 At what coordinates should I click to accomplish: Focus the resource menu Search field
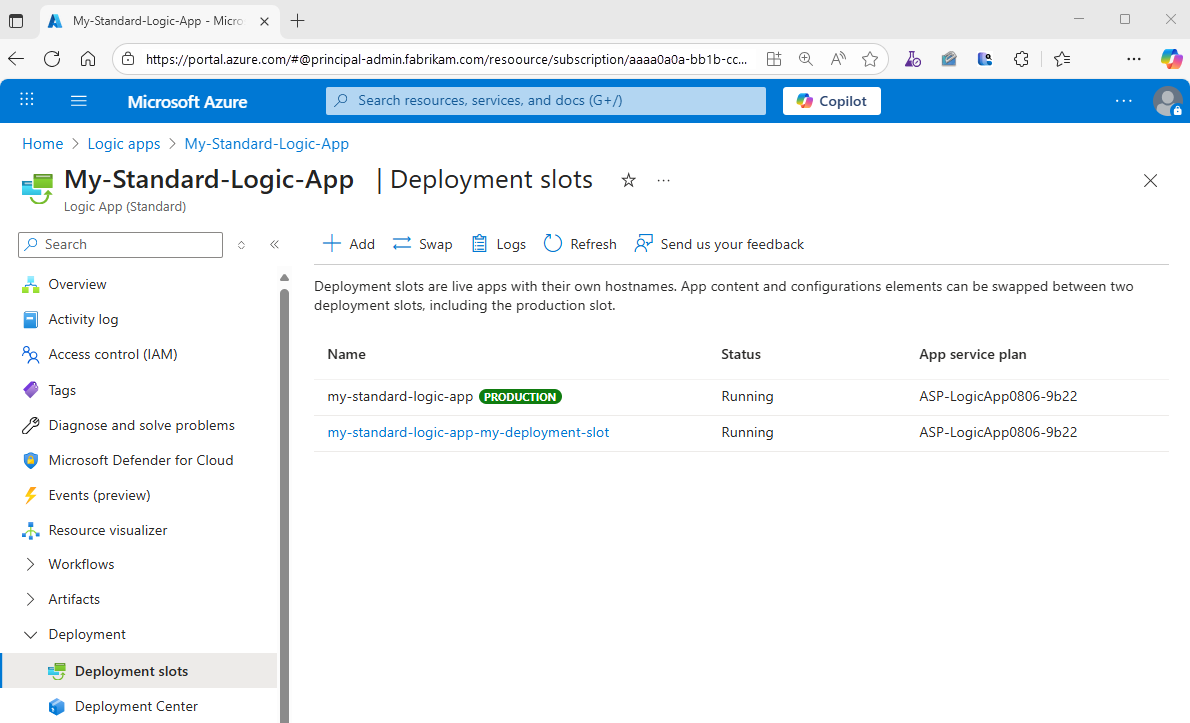pyautogui.click(x=121, y=244)
